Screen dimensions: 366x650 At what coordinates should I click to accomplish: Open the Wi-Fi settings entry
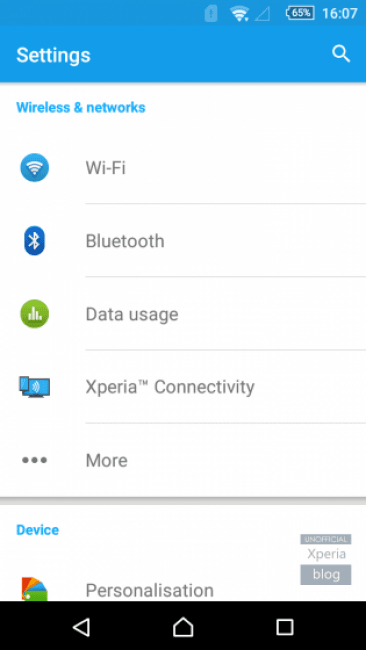[183, 167]
